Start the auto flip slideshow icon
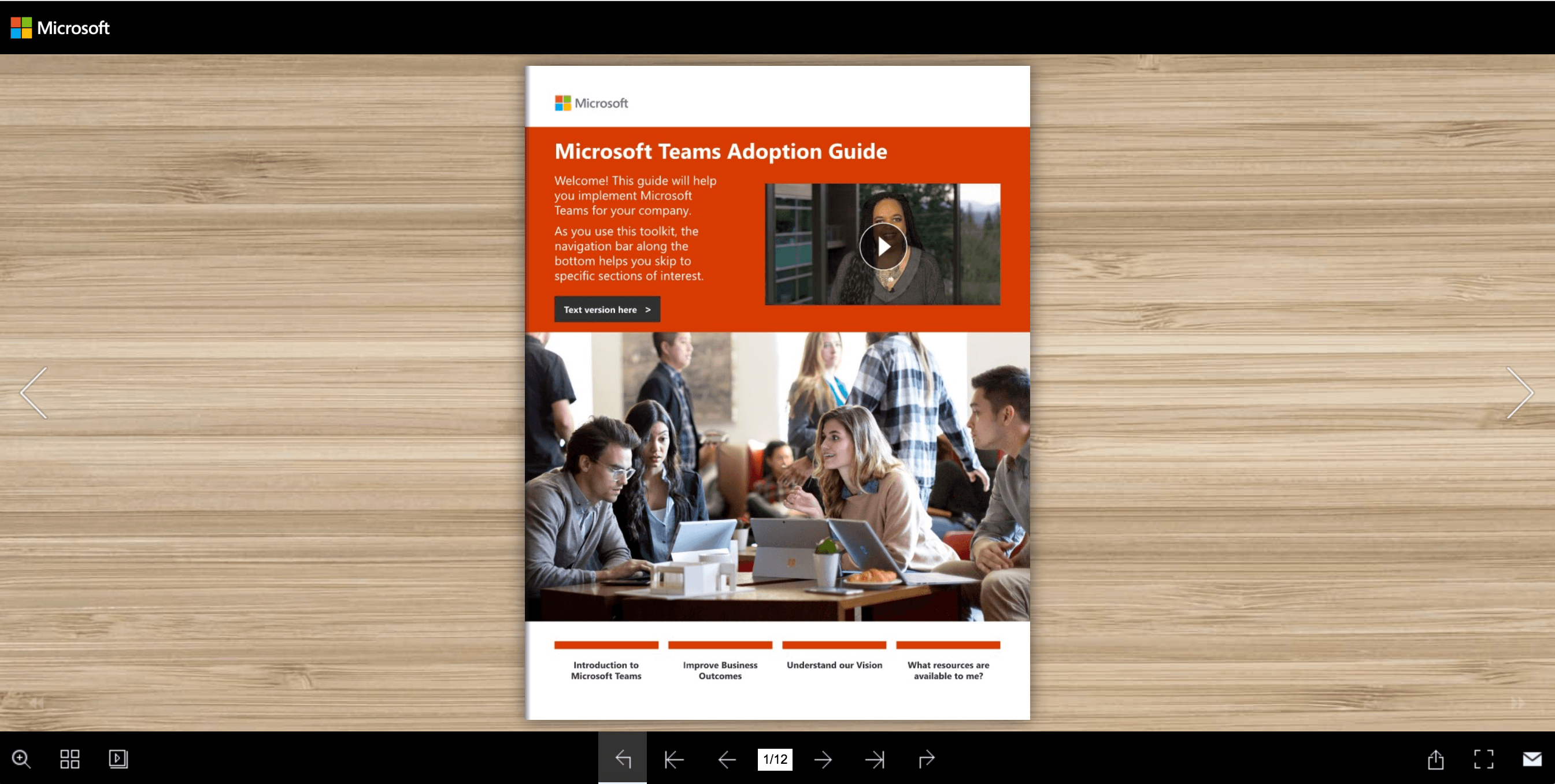1555x784 pixels. [119, 759]
